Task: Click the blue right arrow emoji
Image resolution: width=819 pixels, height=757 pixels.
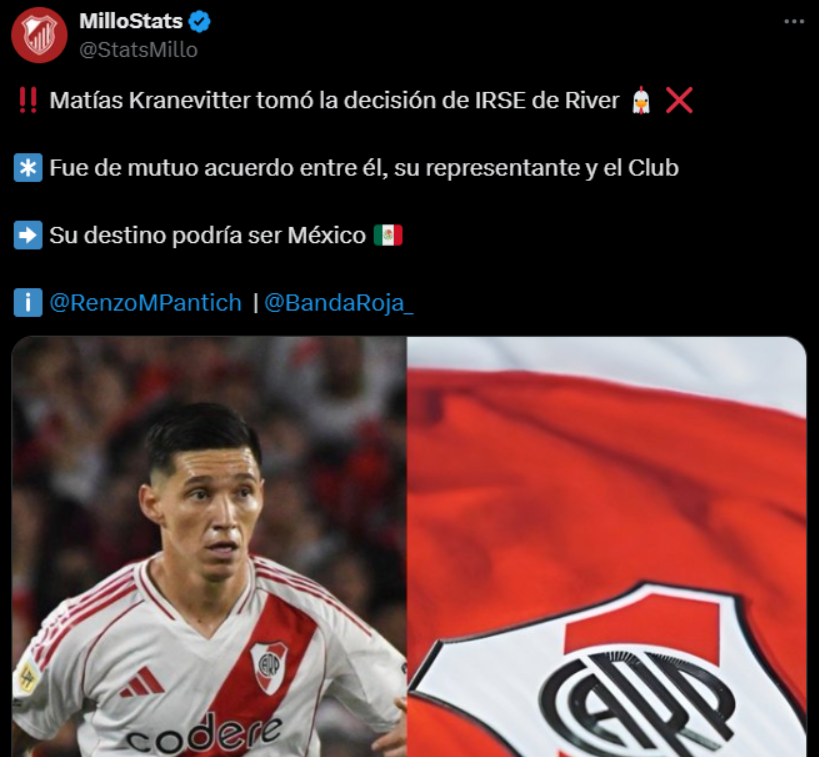Action: click(28, 235)
